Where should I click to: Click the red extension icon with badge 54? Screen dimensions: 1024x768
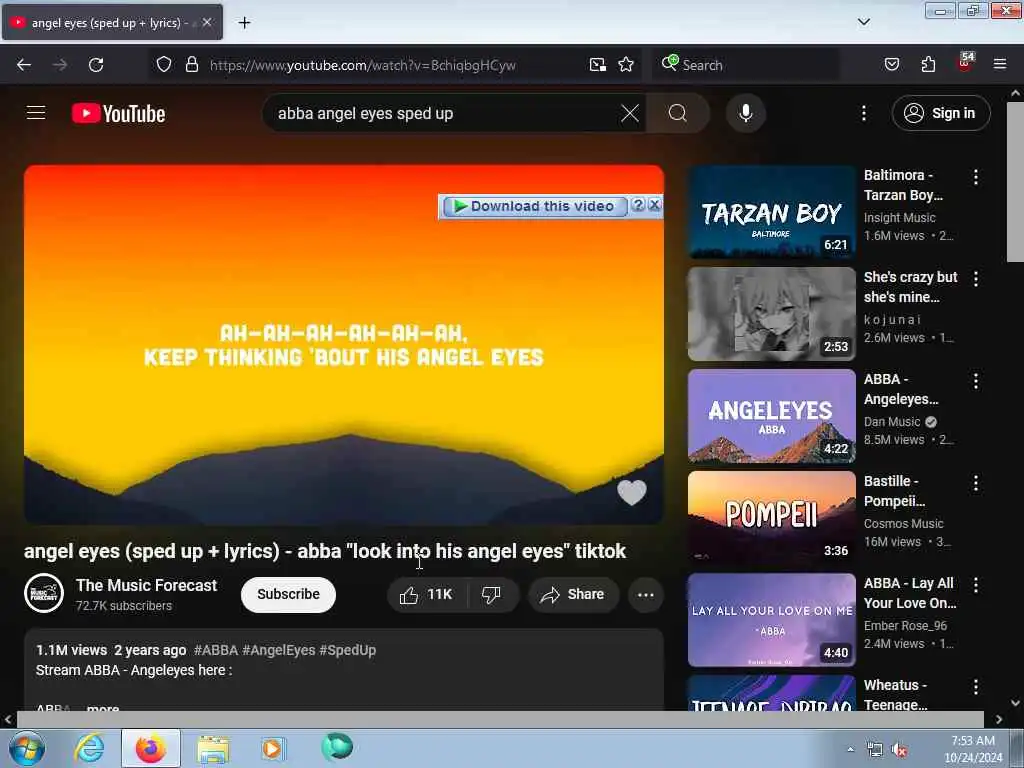click(x=965, y=63)
